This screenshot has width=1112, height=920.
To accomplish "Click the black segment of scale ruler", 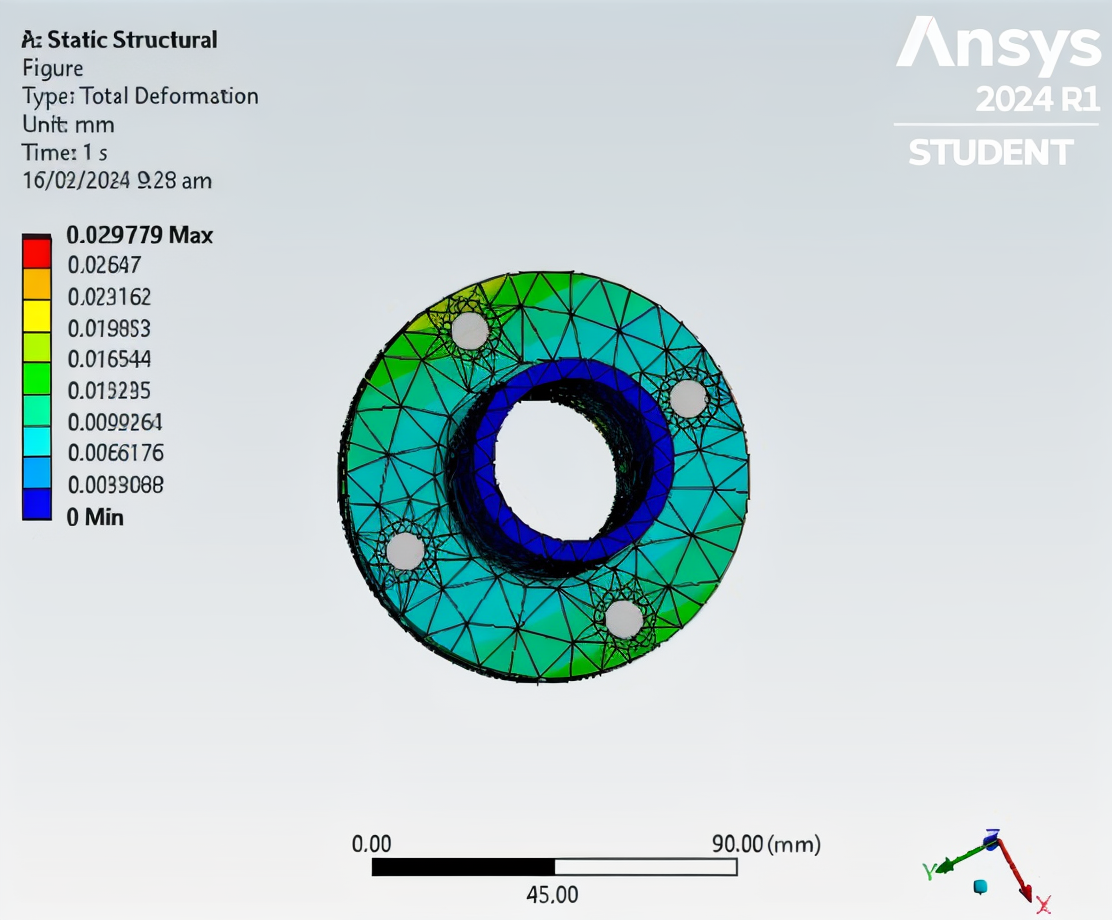I will [x=462, y=866].
